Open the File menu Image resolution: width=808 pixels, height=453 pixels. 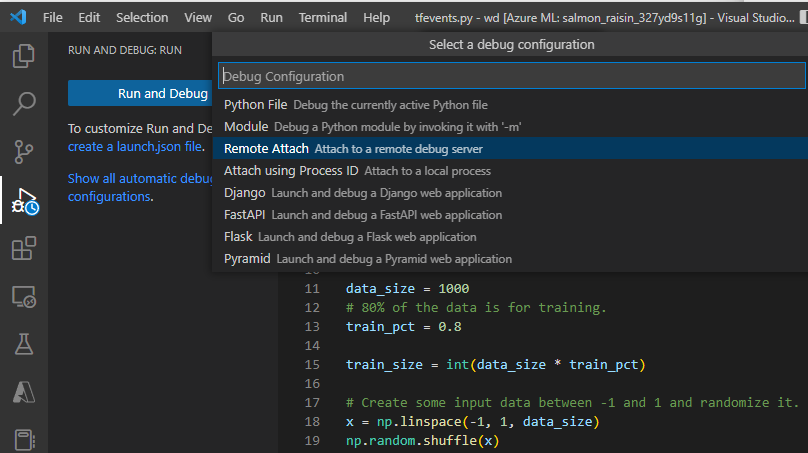[x=53, y=18]
